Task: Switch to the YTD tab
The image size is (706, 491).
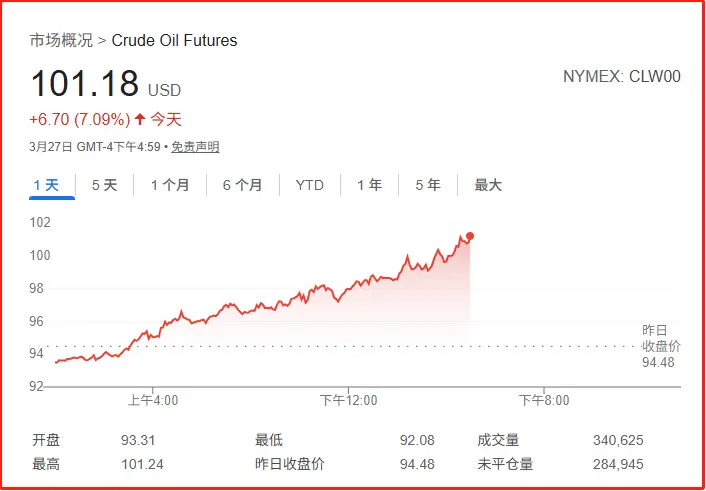Action: pos(310,185)
